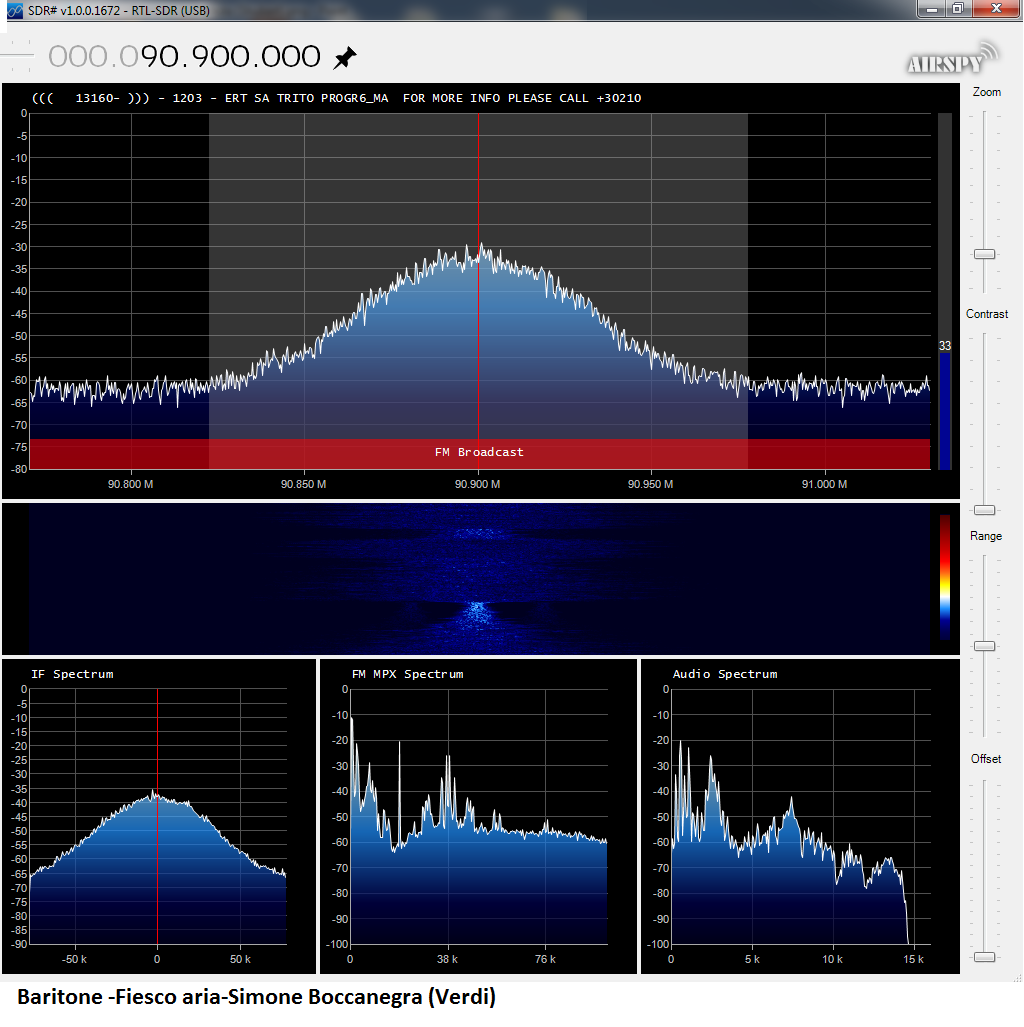Click the AIRSPY logo
This screenshot has width=1024, height=1027.
[x=953, y=58]
